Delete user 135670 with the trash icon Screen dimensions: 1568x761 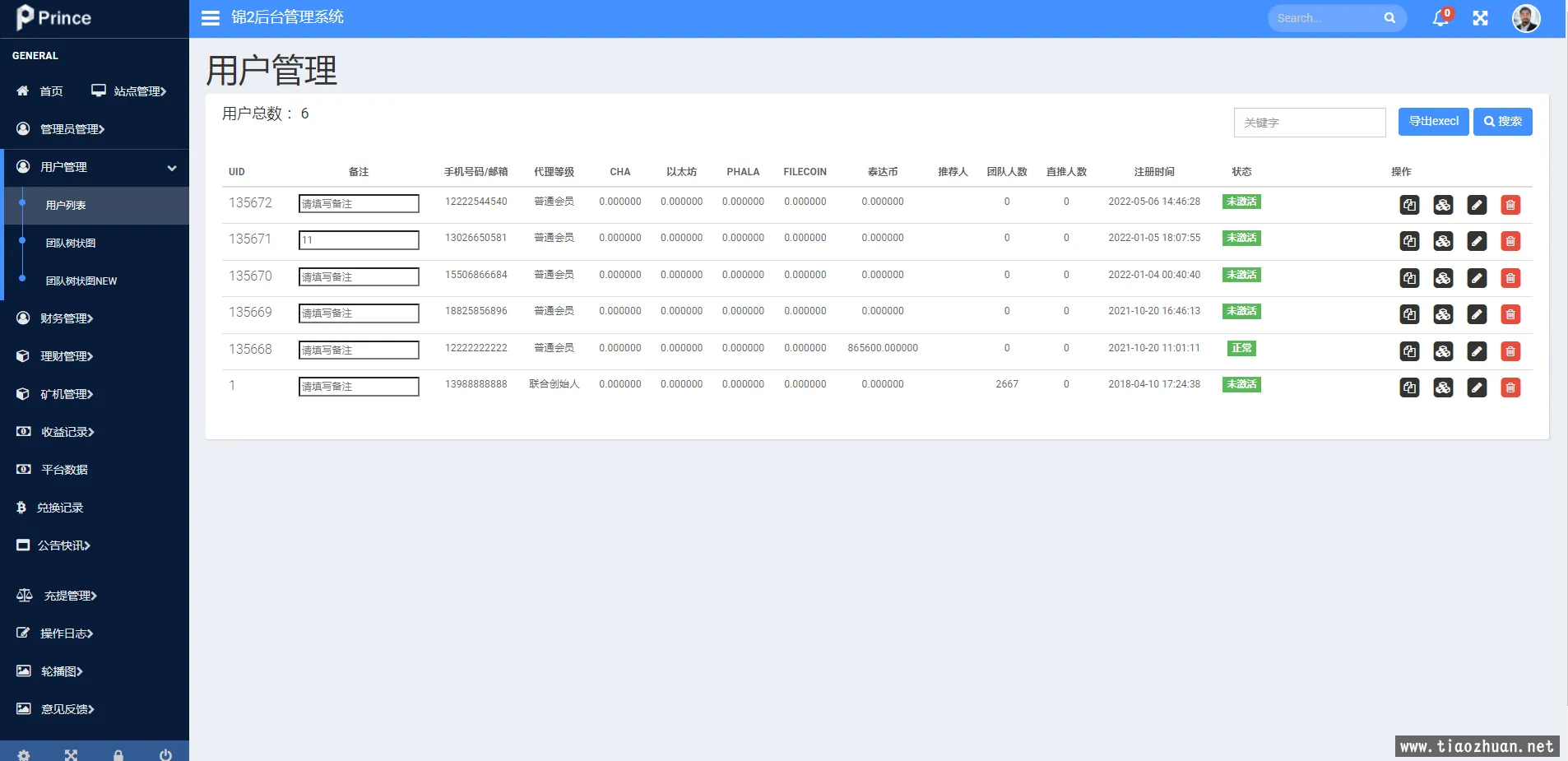tap(1510, 278)
